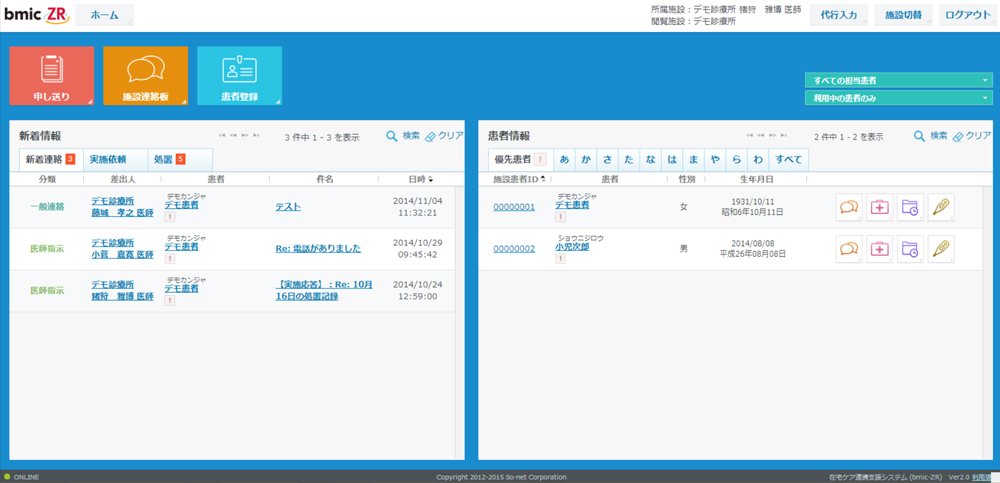1000x483 pixels.
Task: Select 優先患者 filter tab
Action: pyautogui.click(x=520, y=160)
